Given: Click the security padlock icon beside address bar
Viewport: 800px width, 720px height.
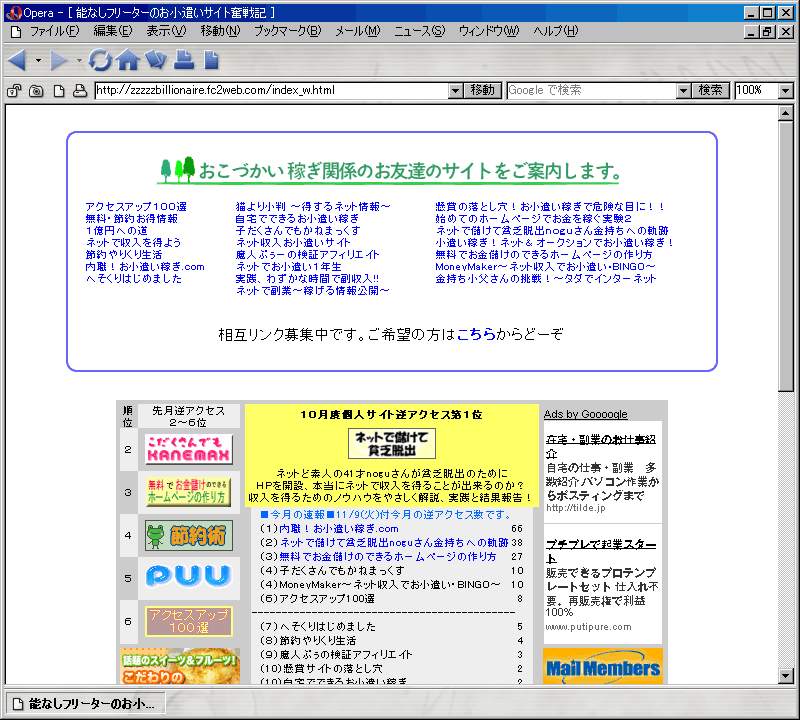Looking at the screenshot, I should point(14,91).
